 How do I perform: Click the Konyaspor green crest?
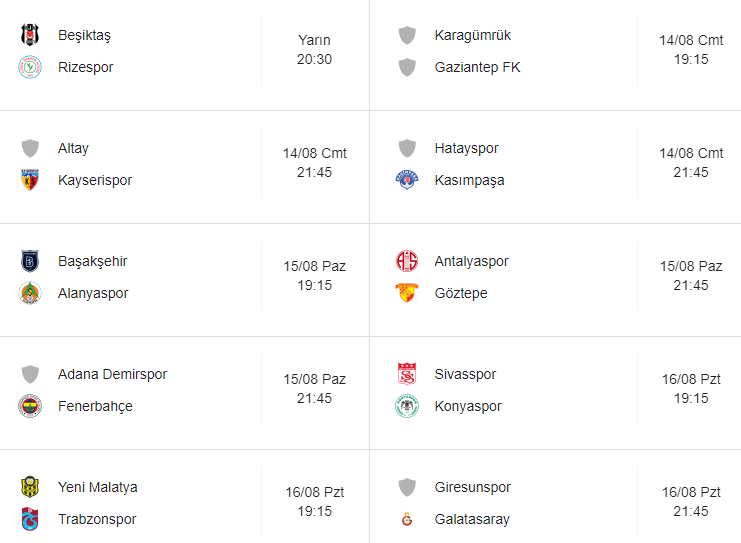coord(407,406)
